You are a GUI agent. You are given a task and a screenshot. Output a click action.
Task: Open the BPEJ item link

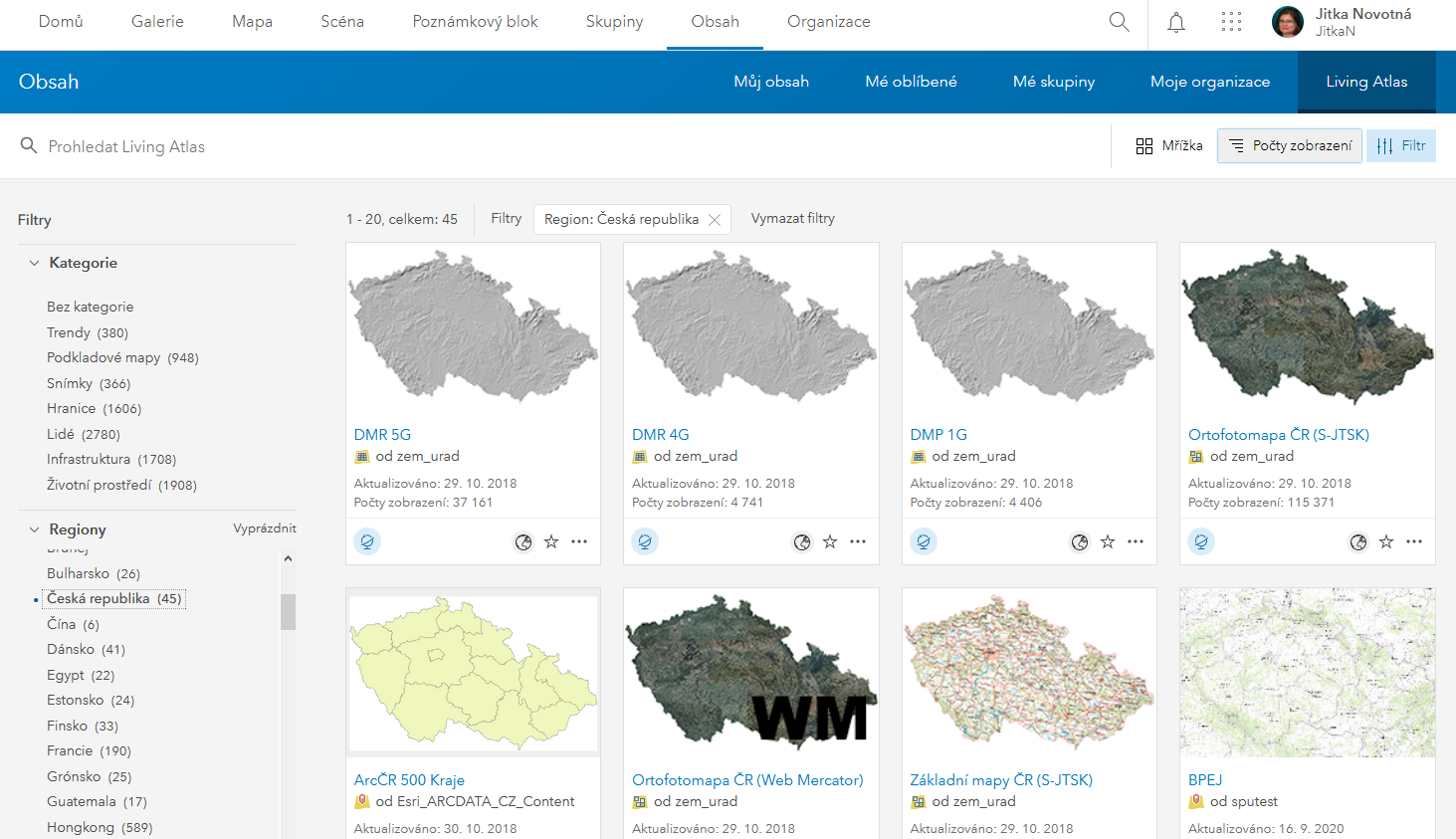(x=1205, y=780)
